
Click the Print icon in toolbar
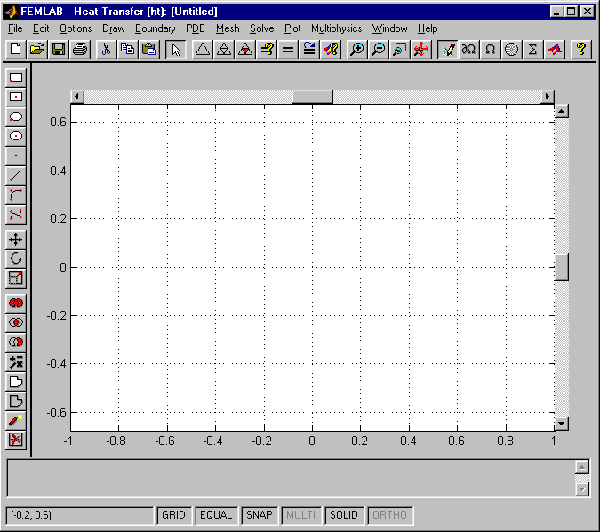(79, 49)
